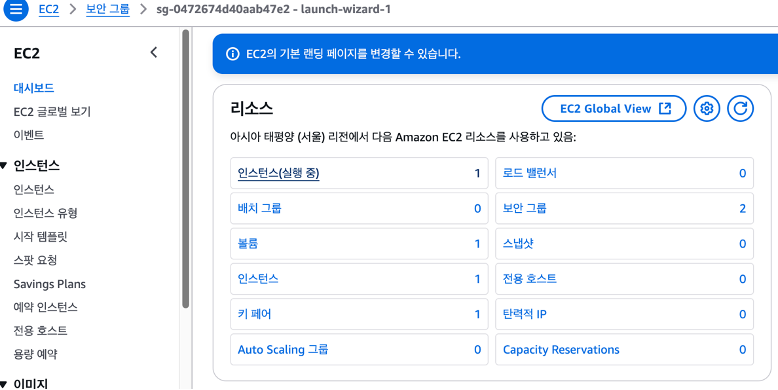Open the hamburger navigation menu

click(16, 9)
